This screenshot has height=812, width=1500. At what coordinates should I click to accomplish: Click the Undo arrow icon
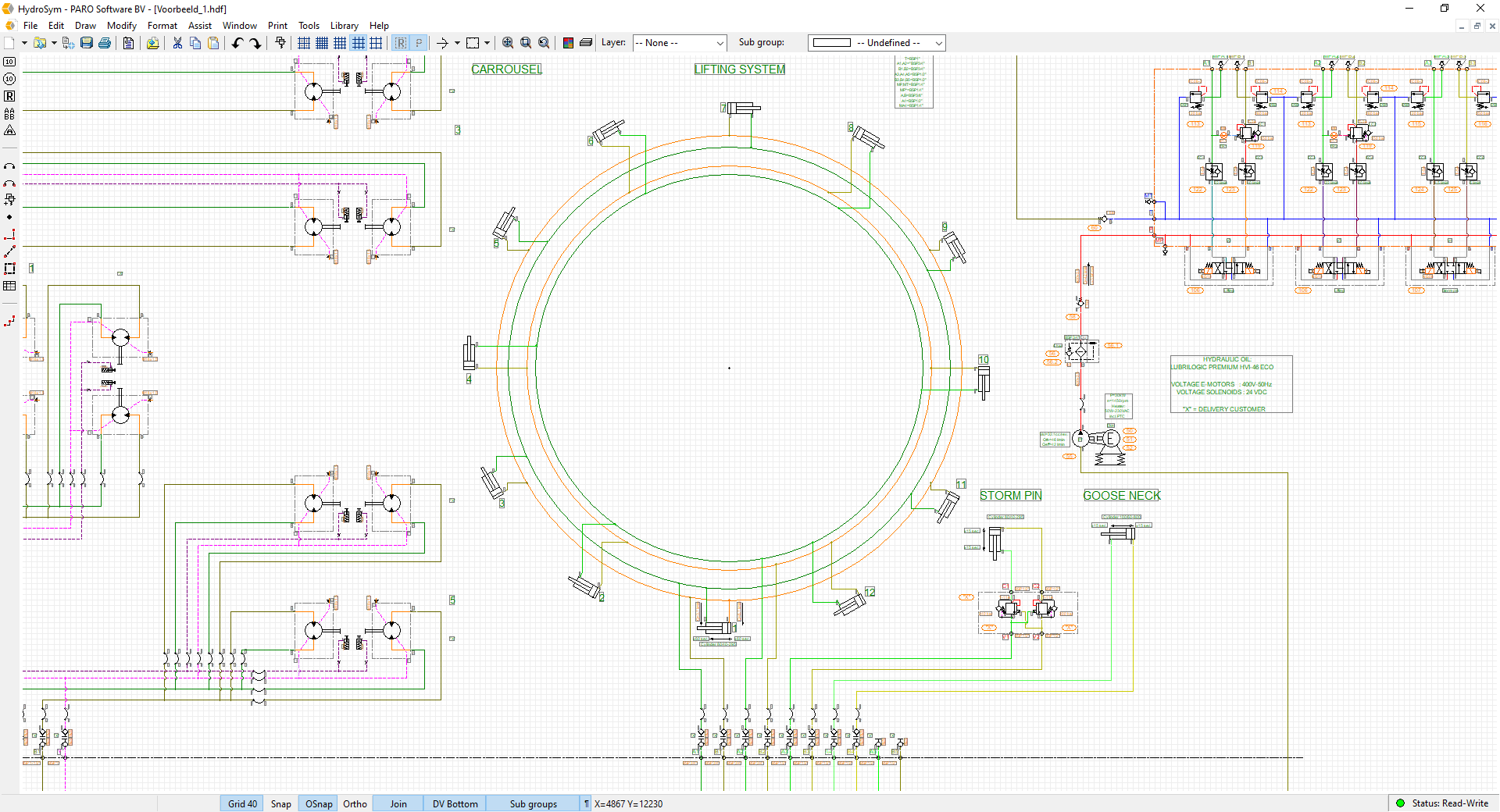point(237,43)
